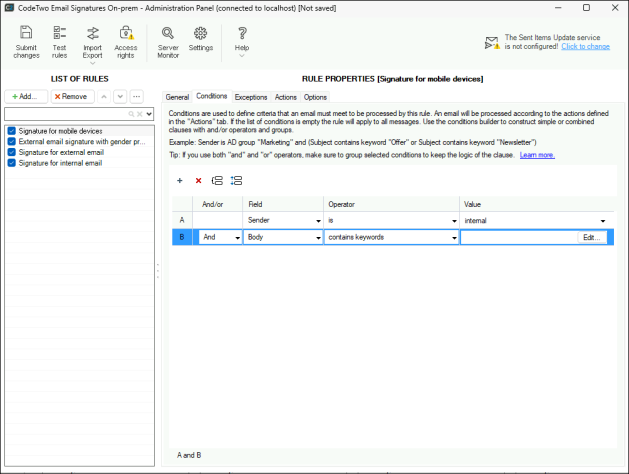Screen dimensions: 629x474
Task: Select row header A in conditions
Action: point(182,221)
